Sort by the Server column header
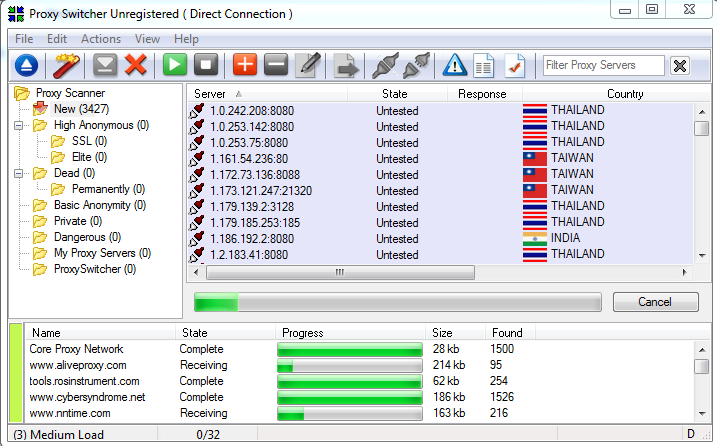 (x=268, y=94)
